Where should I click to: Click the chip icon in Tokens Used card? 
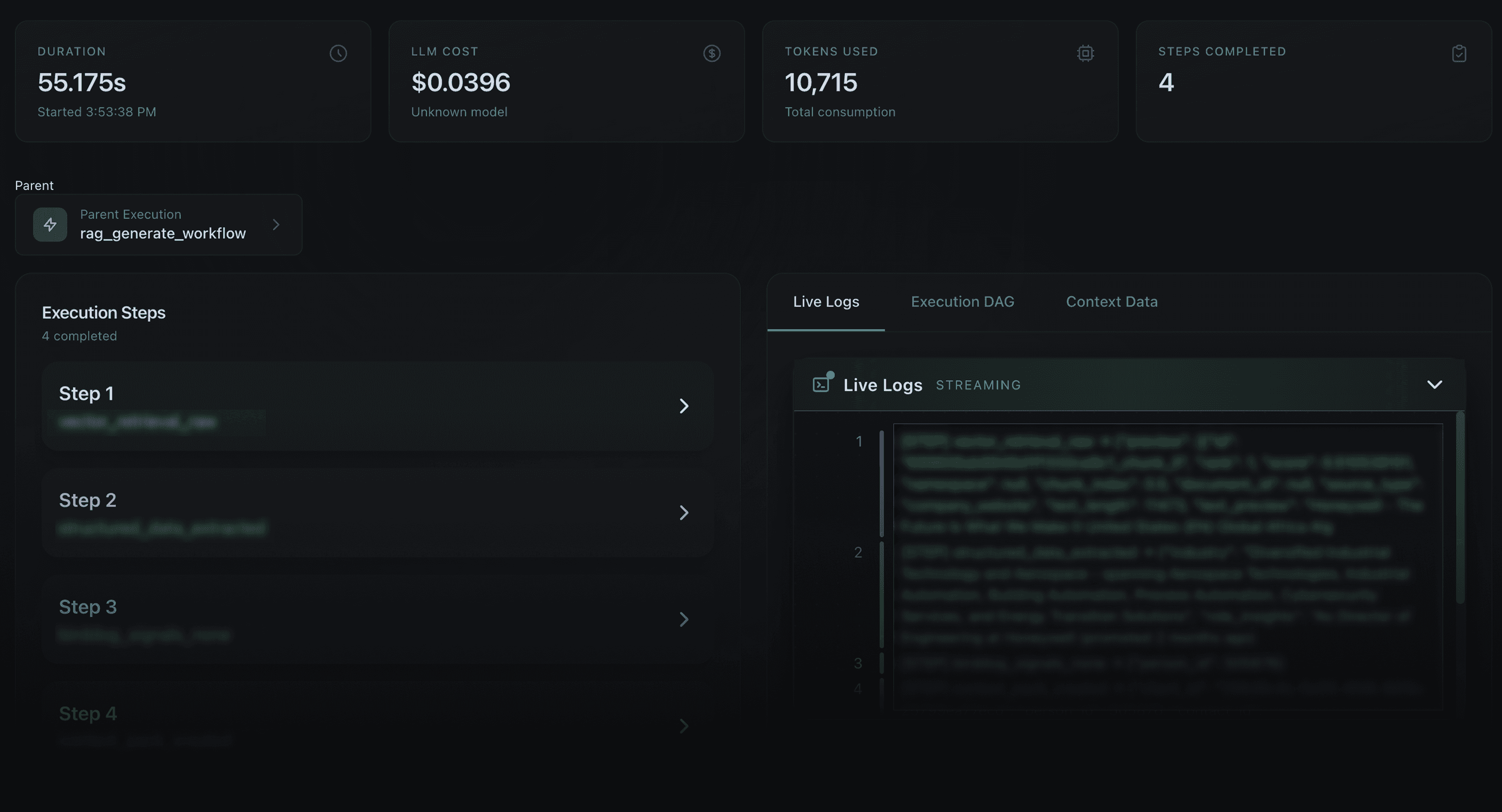point(1085,54)
